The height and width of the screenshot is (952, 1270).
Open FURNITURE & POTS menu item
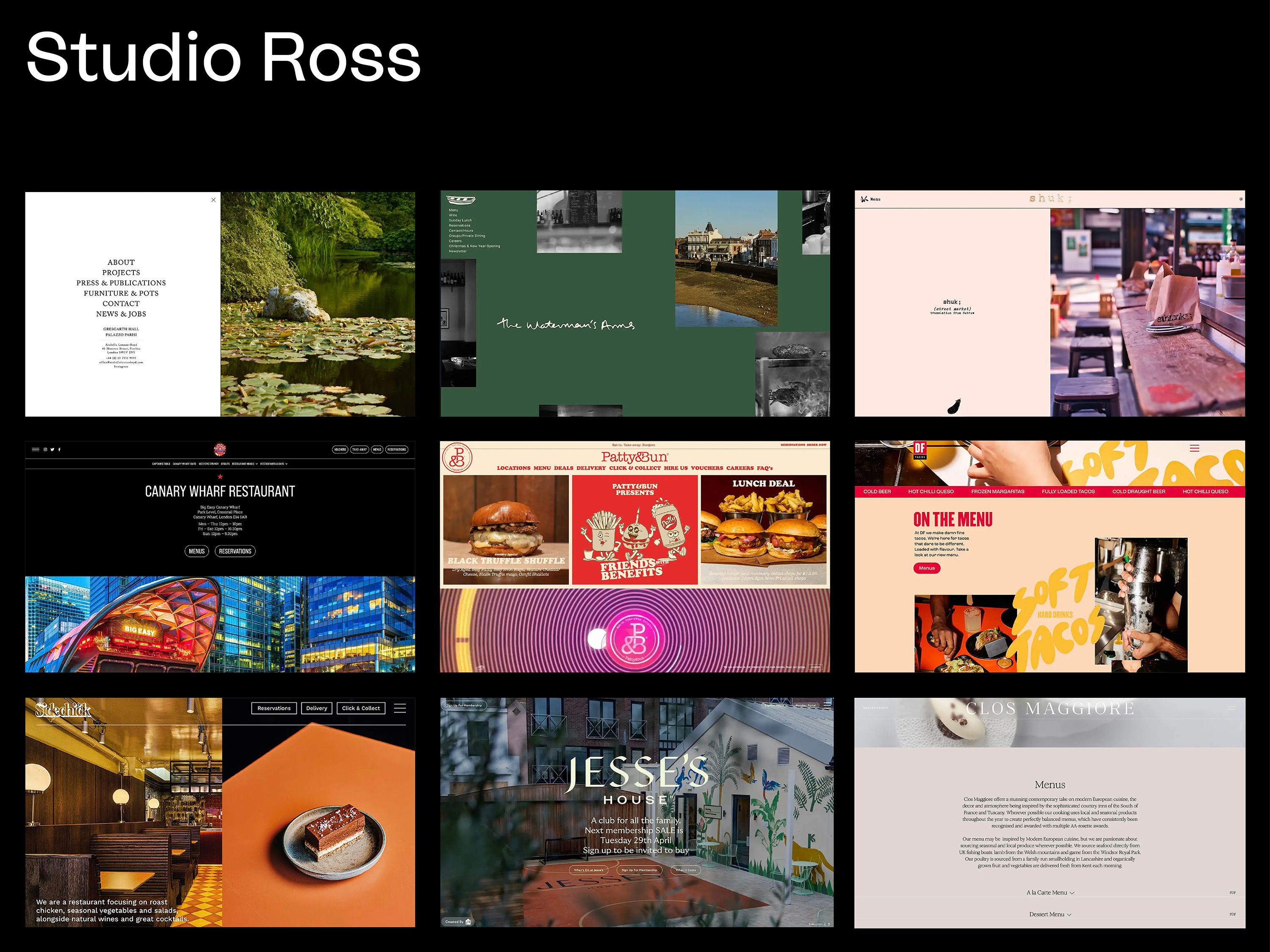click(121, 293)
